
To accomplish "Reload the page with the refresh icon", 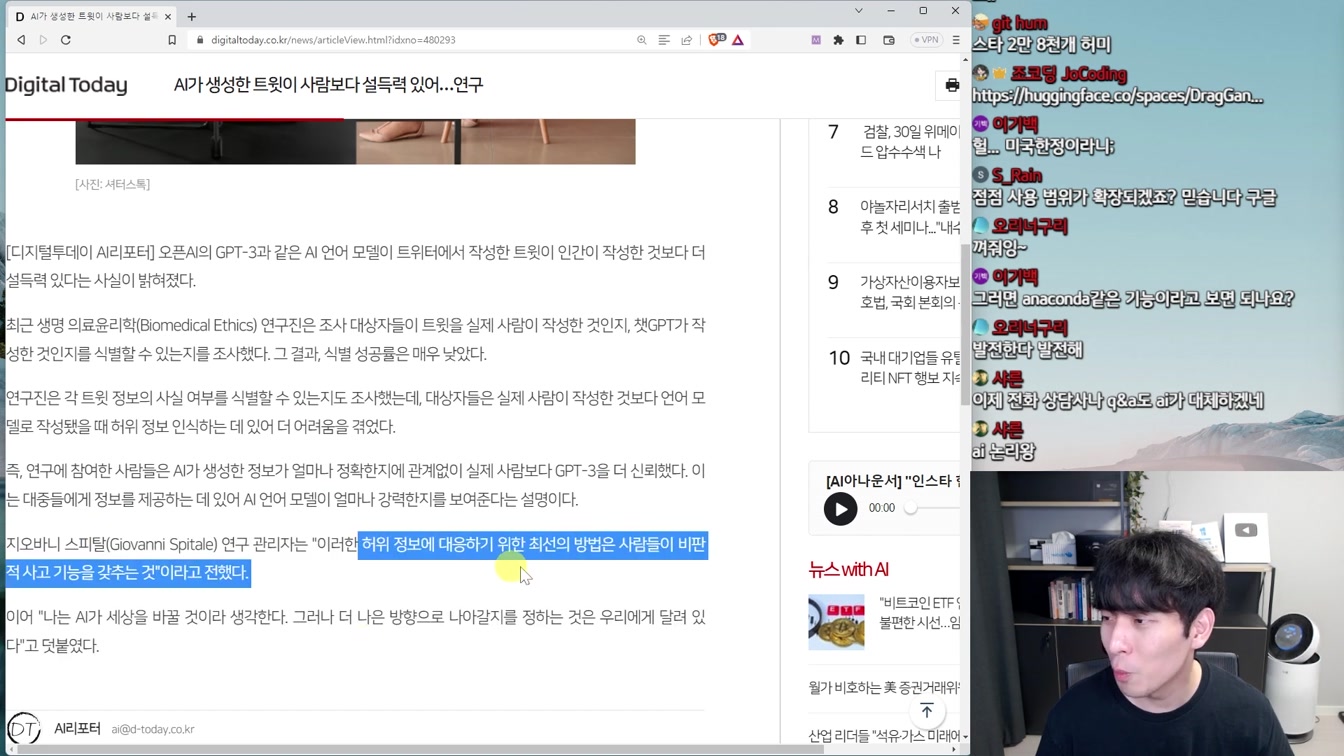I will point(66,40).
